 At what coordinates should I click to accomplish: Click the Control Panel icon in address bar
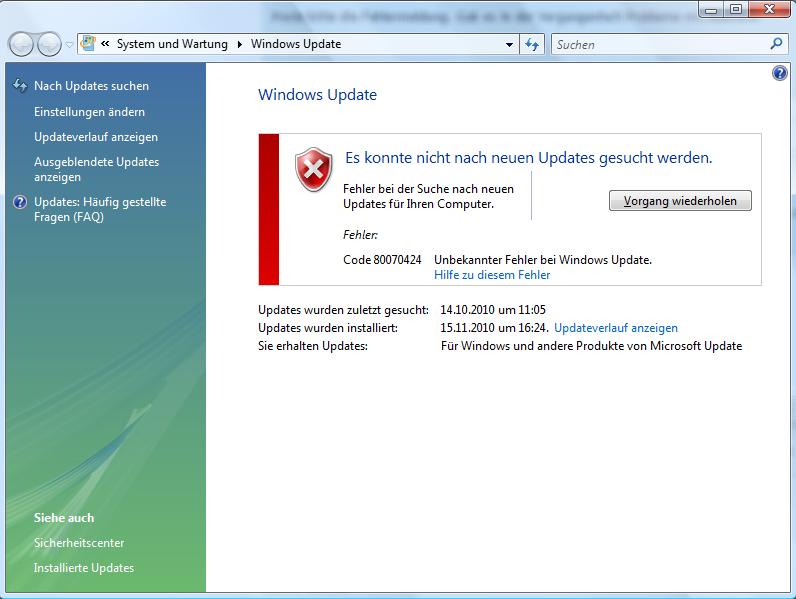click(88, 44)
